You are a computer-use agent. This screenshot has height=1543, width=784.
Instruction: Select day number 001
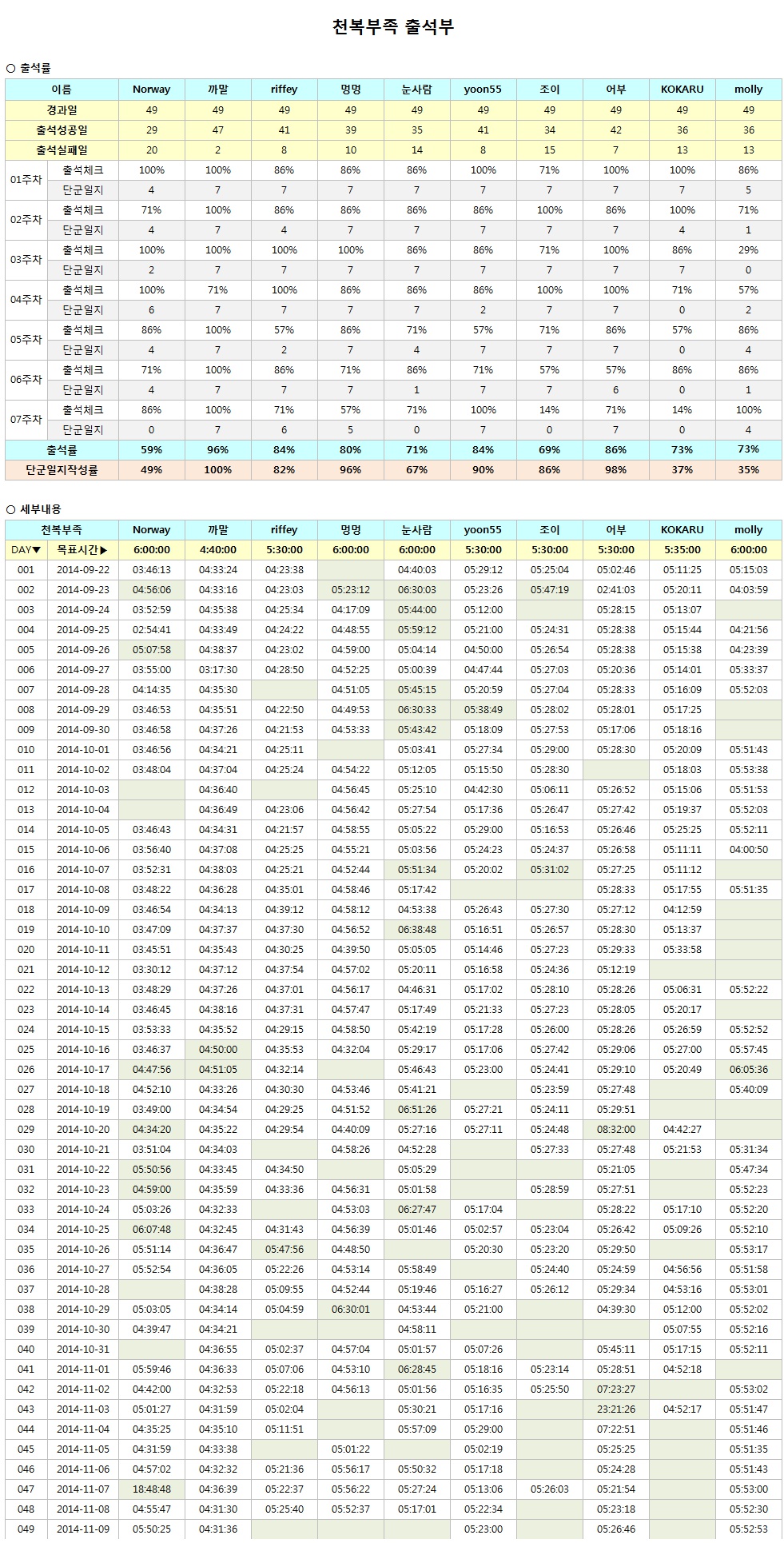coord(26,570)
